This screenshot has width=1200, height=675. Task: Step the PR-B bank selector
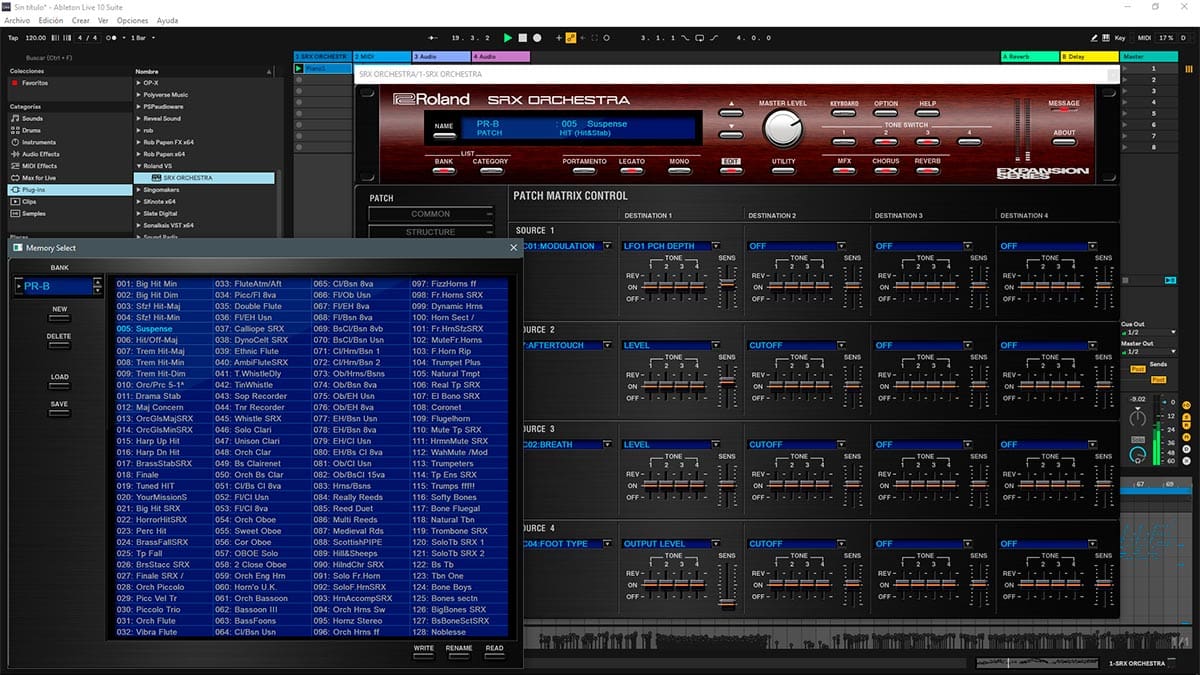[97, 286]
